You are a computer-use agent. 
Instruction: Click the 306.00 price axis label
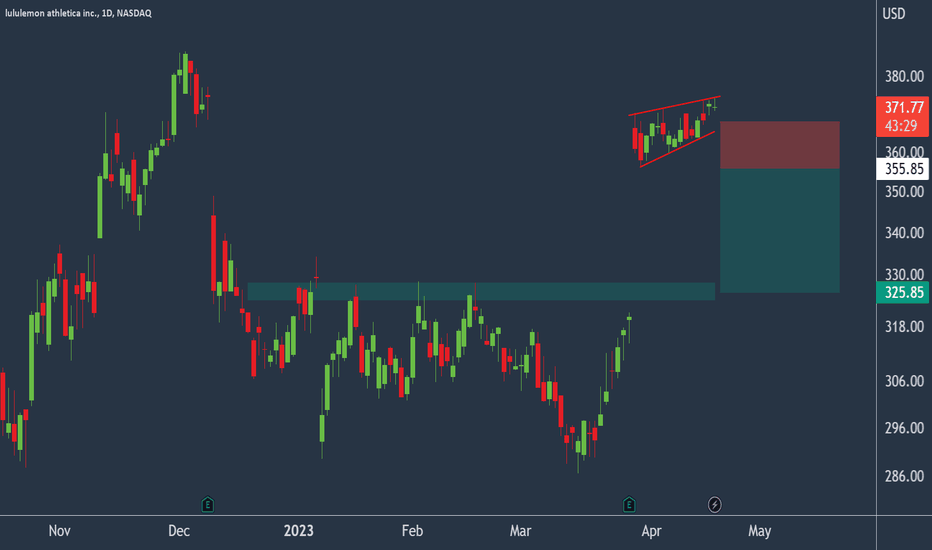[x=904, y=381]
